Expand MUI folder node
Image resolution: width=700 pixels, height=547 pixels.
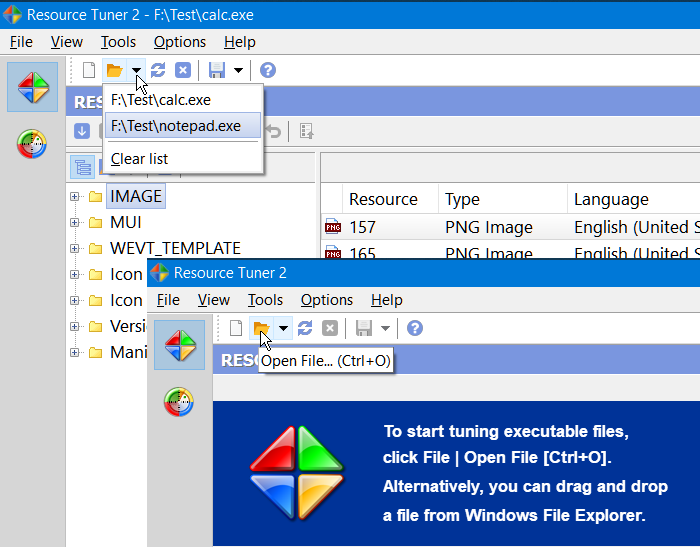(75, 222)
